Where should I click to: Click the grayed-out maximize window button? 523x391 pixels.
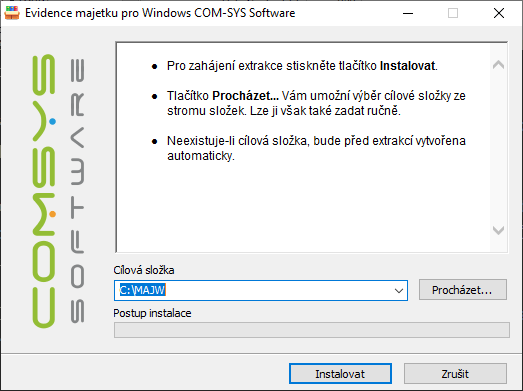(453, 13)
